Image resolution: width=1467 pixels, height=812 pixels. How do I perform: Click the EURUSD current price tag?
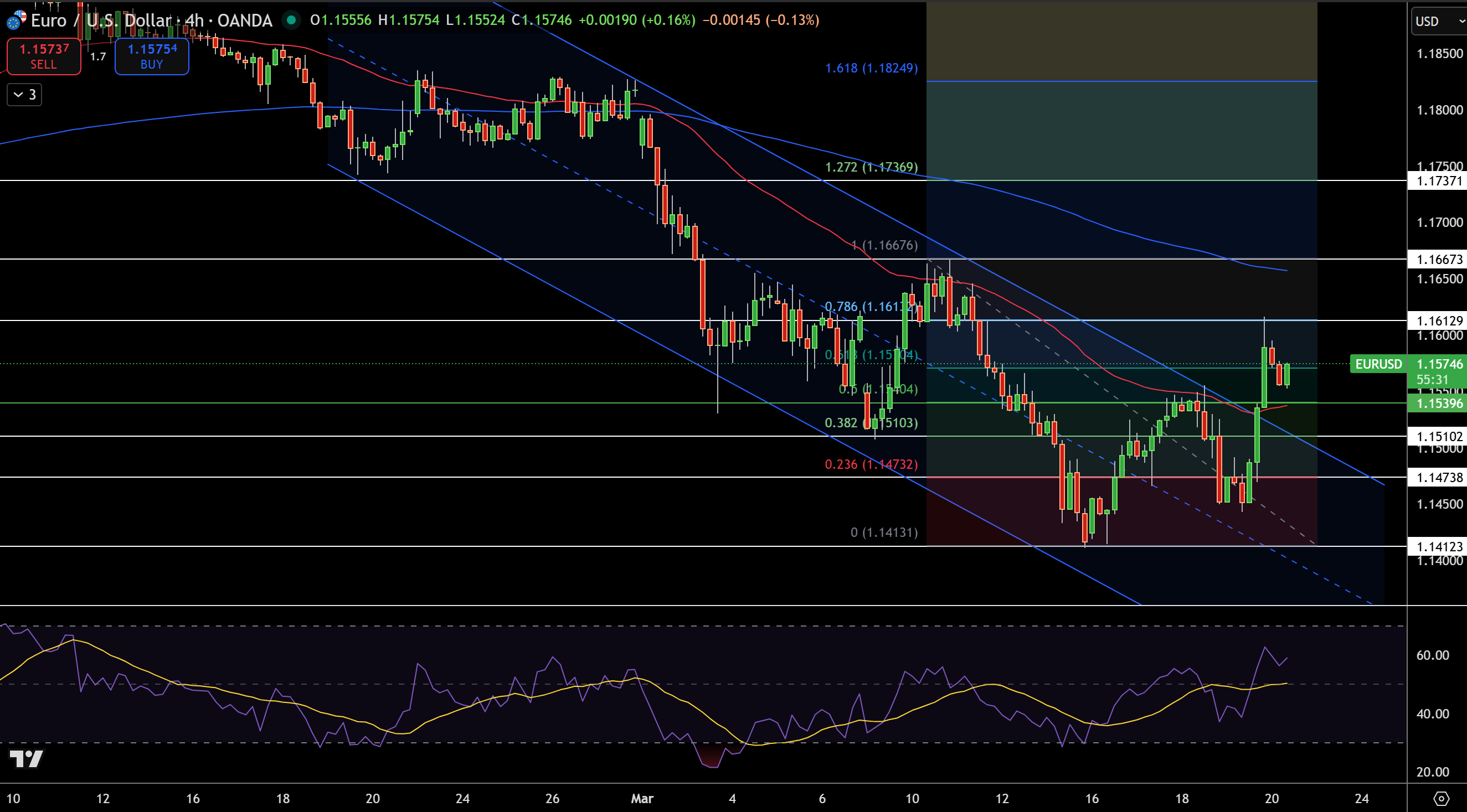point(1378,364)
